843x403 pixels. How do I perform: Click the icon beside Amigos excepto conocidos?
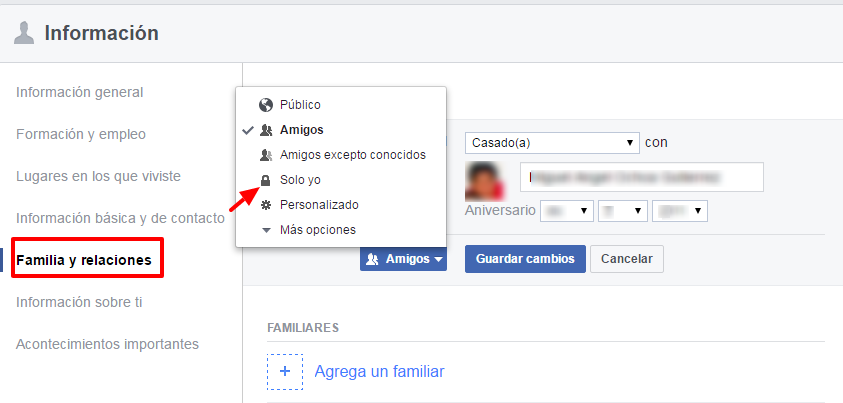pos(265,155)
